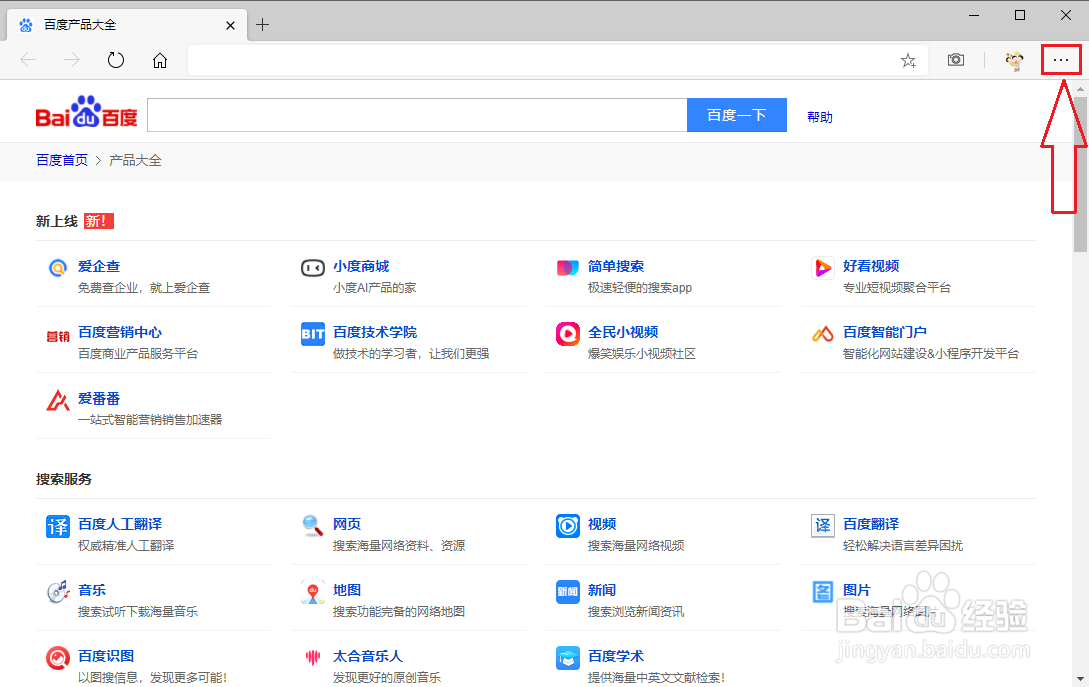Click the Baidu logo

coord(87,113)
